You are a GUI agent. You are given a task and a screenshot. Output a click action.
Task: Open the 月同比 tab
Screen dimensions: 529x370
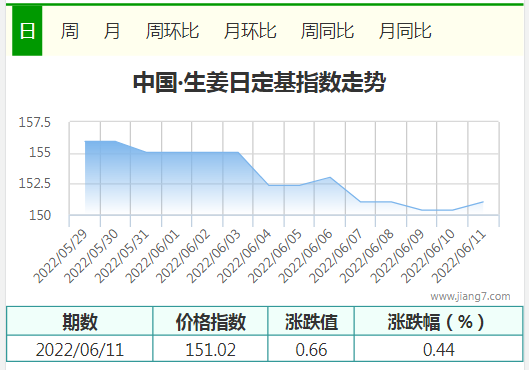point(405,31)
